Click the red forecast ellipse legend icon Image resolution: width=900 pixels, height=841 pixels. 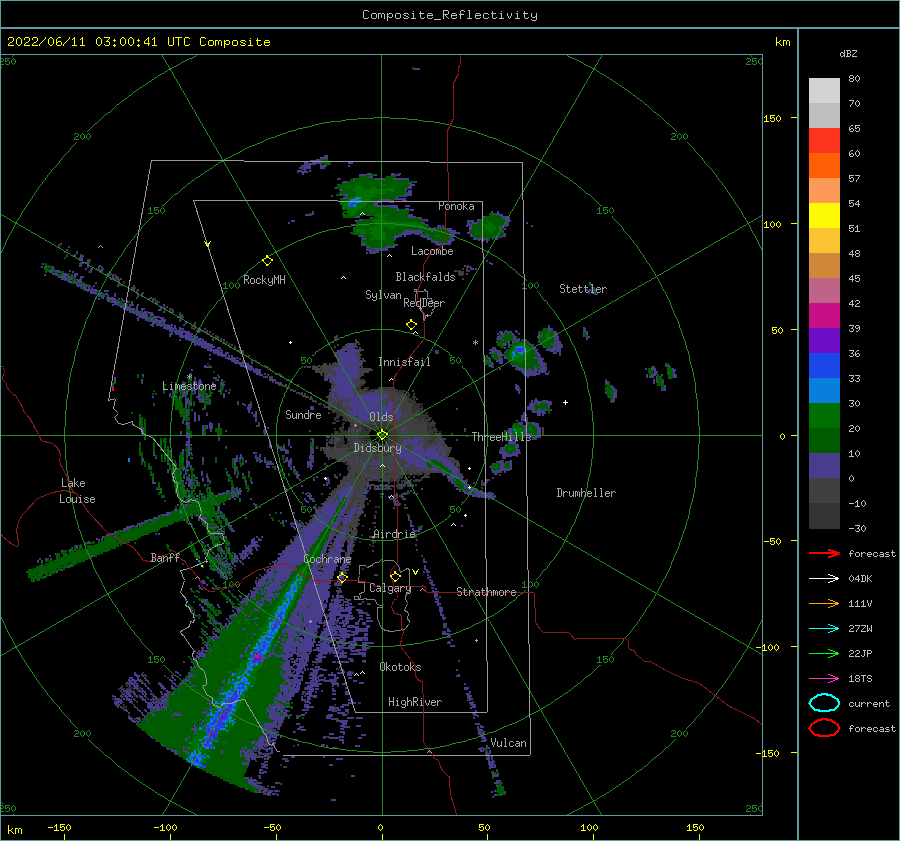pyautogui.click(x=824, y=728)
